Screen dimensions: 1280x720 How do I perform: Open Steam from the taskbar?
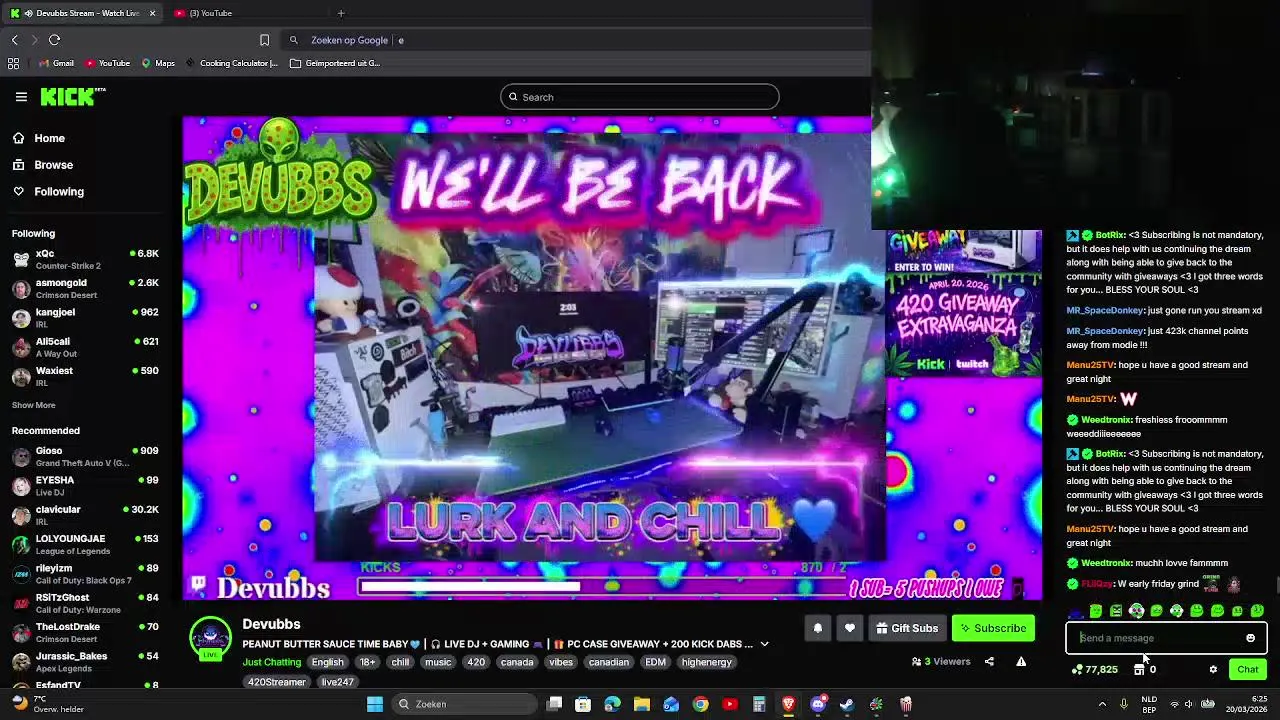(x=847, y=704)
